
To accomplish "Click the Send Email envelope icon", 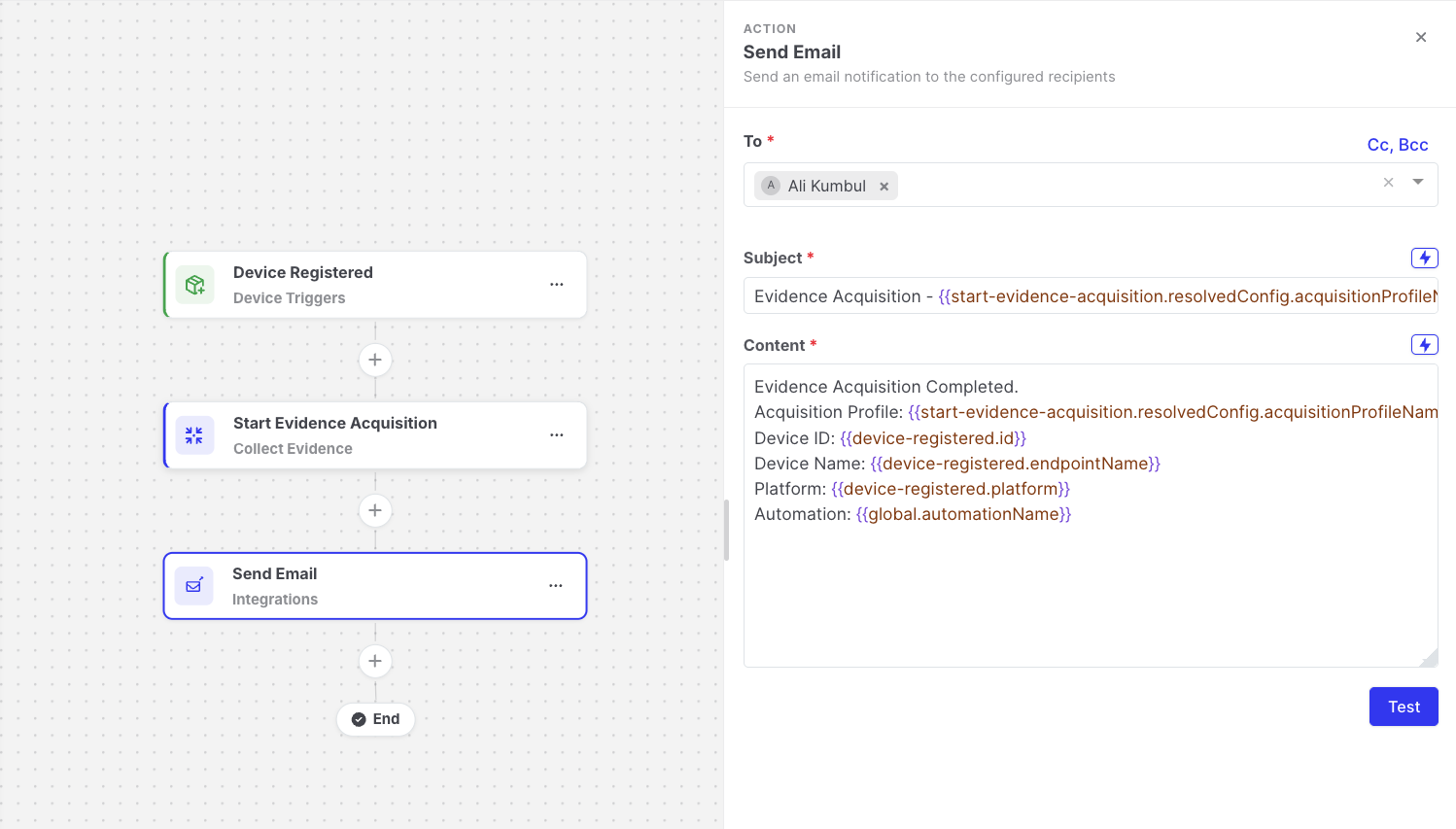I will [194, 586].
